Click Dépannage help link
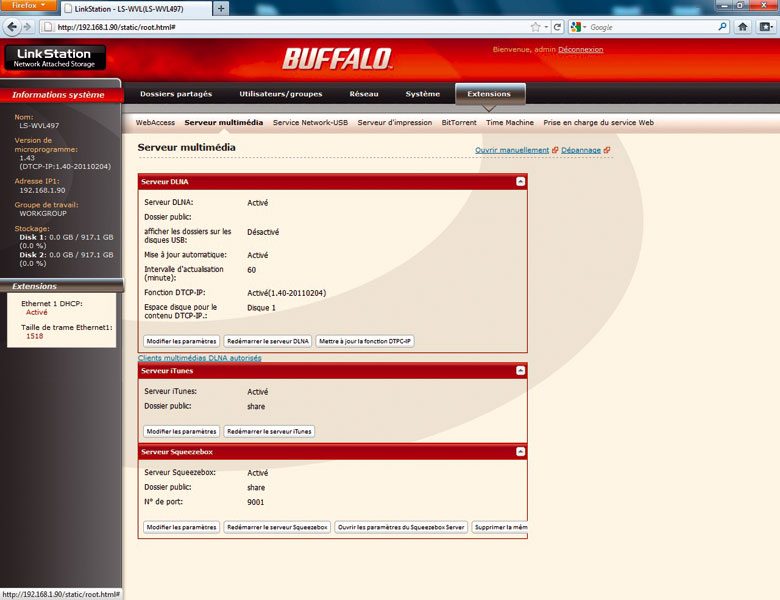Screen dimensions: 780x600 point(581,150)
